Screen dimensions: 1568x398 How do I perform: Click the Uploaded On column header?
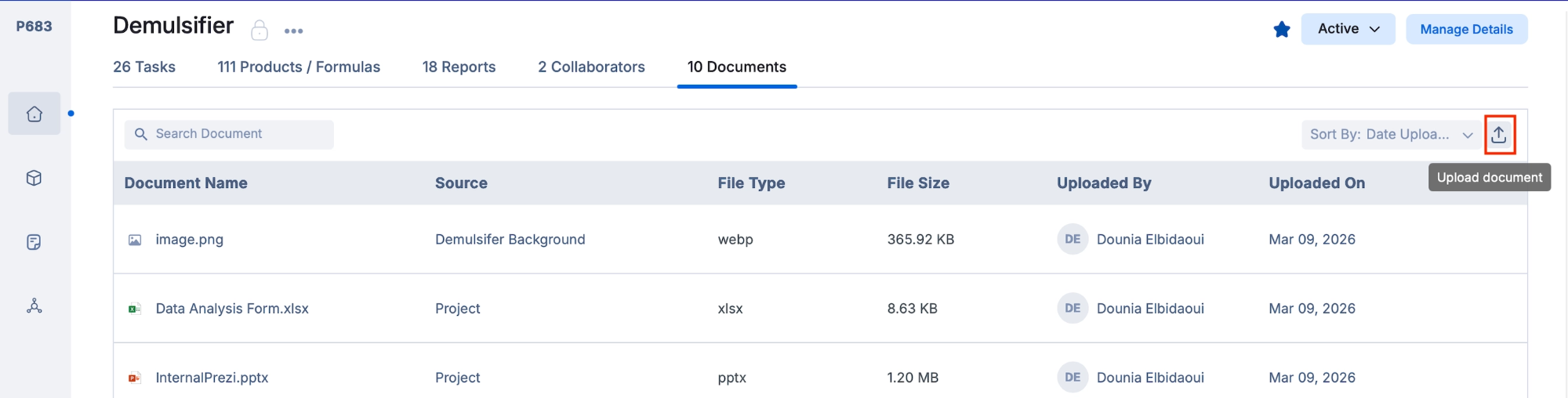pos(1316,183)
